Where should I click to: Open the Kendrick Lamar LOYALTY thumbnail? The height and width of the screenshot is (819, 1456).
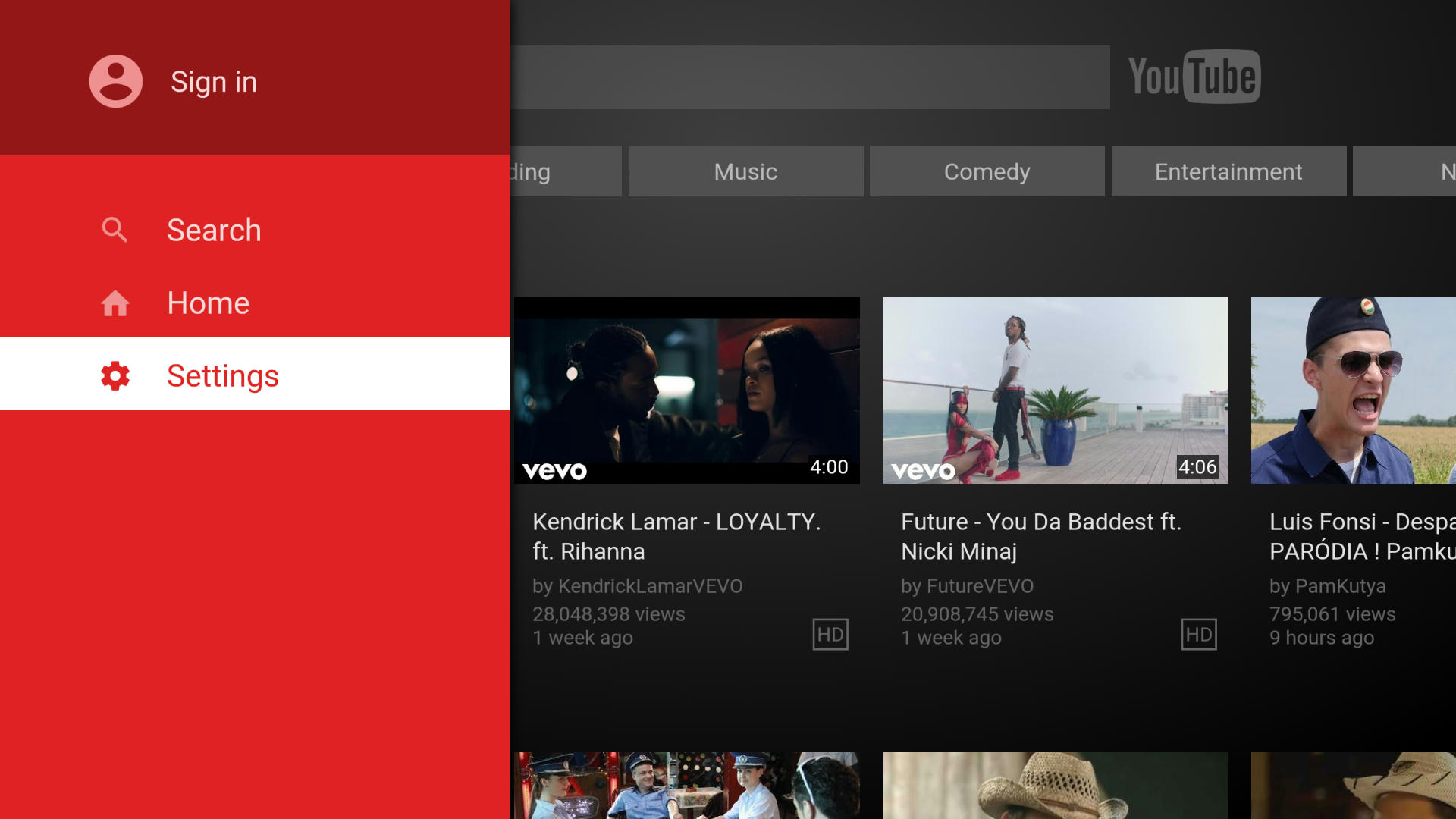click(x=687, y=391)
